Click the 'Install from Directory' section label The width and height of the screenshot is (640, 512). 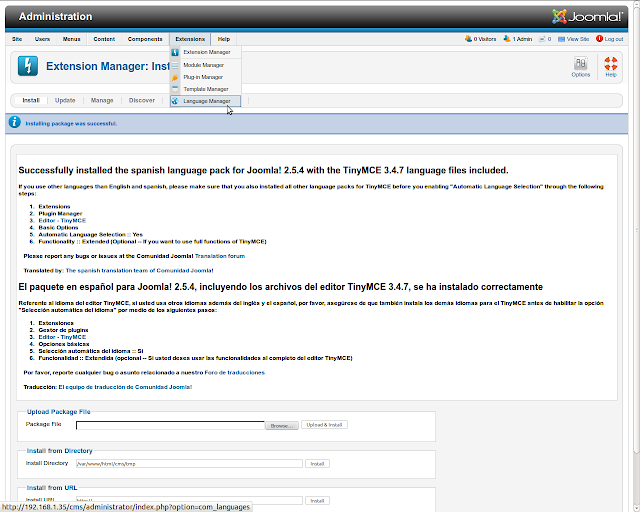[x=60, y=451]
